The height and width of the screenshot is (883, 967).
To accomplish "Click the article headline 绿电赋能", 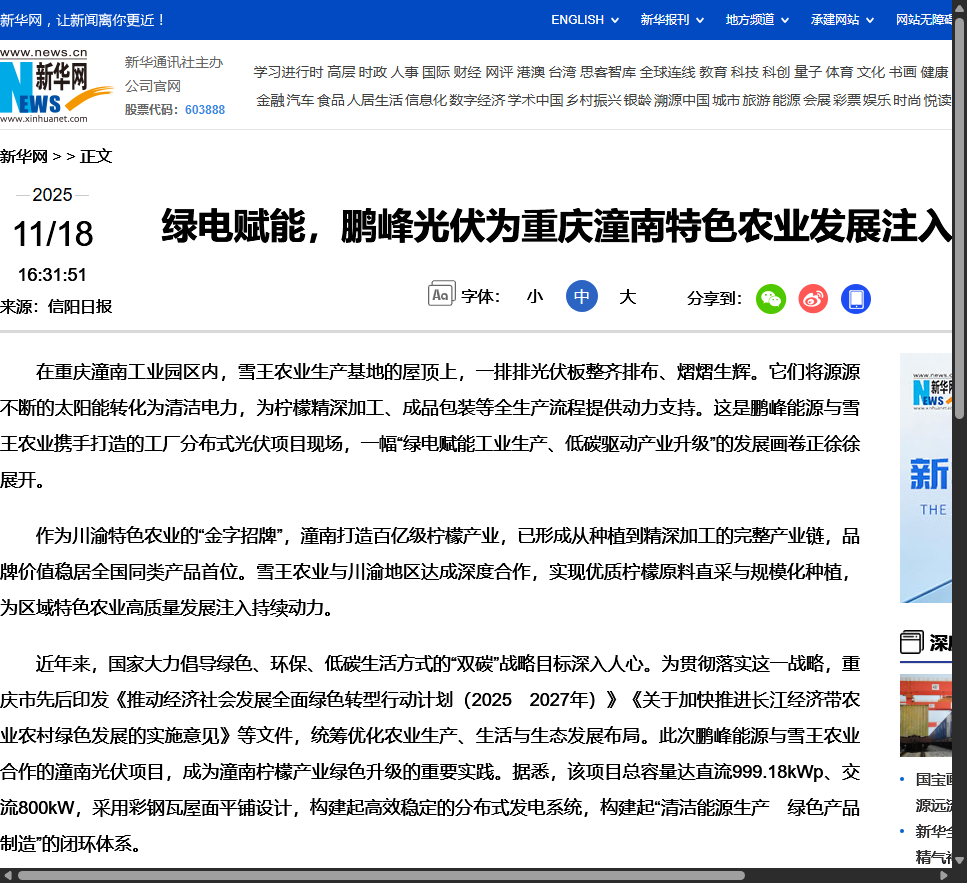I will pyautogui.click(x=556, y=226).
